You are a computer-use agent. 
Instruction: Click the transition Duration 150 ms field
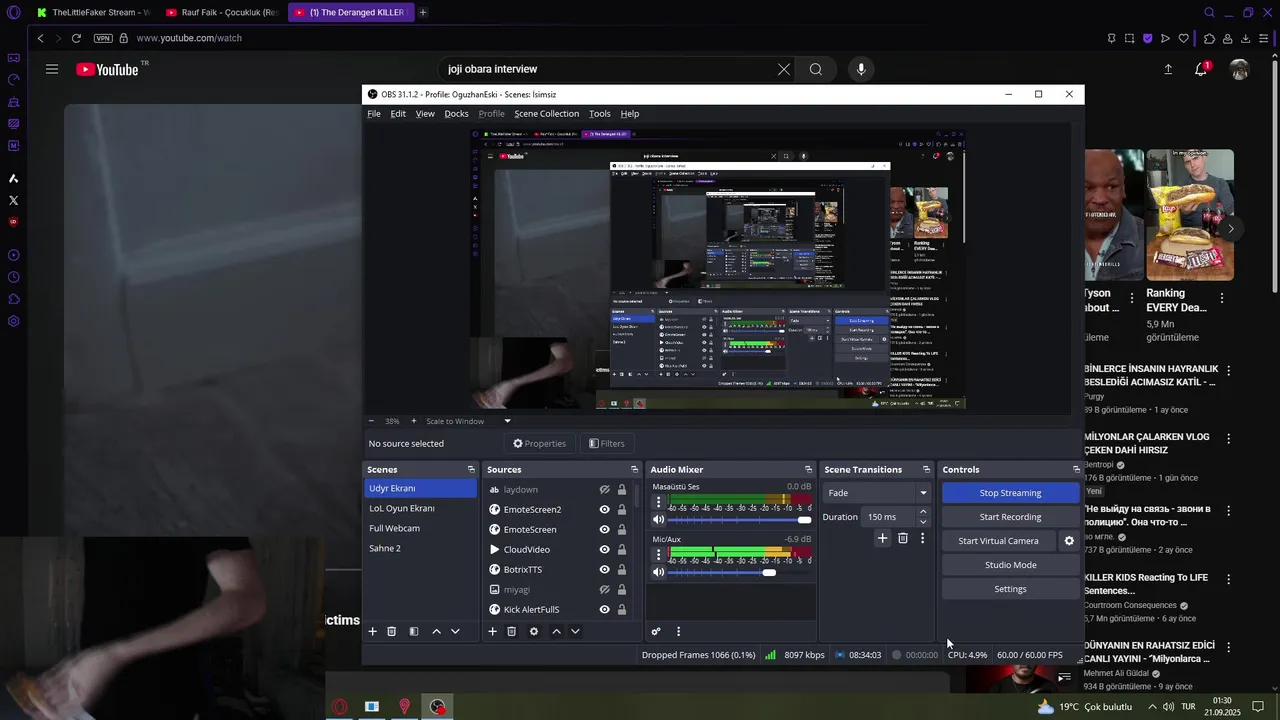pyautogui.click(x=888, y=517)
